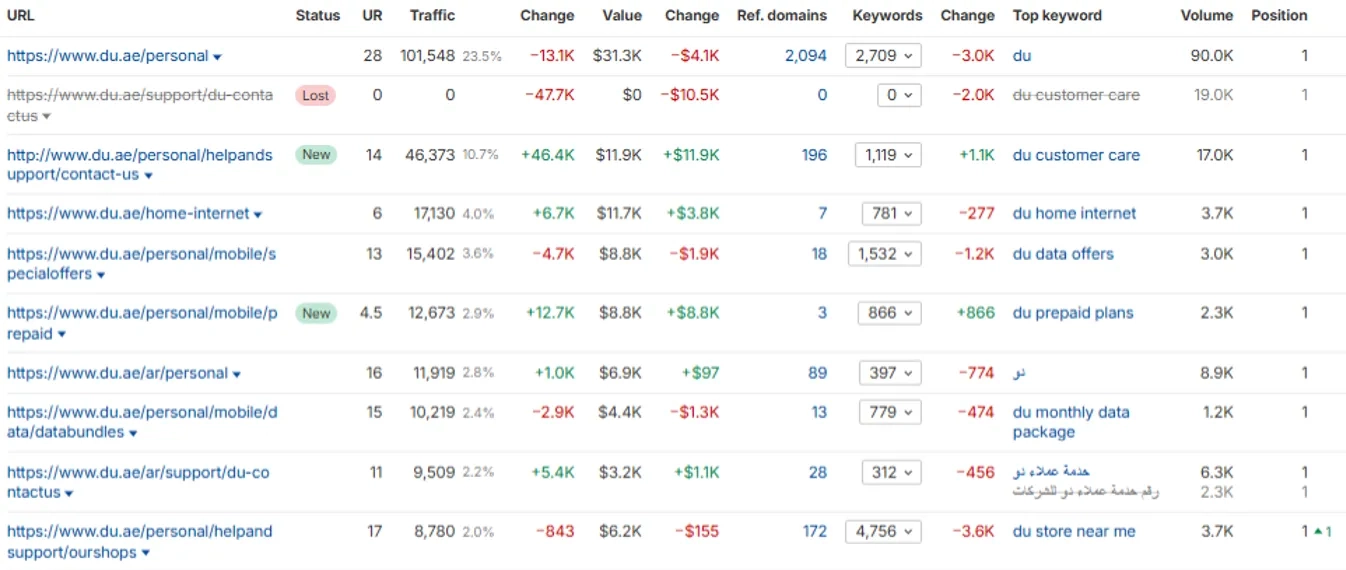Open the 781 keywords dropdown

[x=892, y=213]
